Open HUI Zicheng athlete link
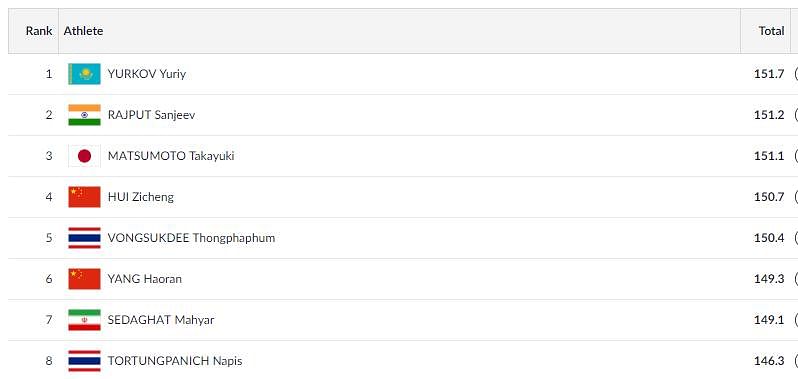The image size is (798, 379). coord(140,197)
